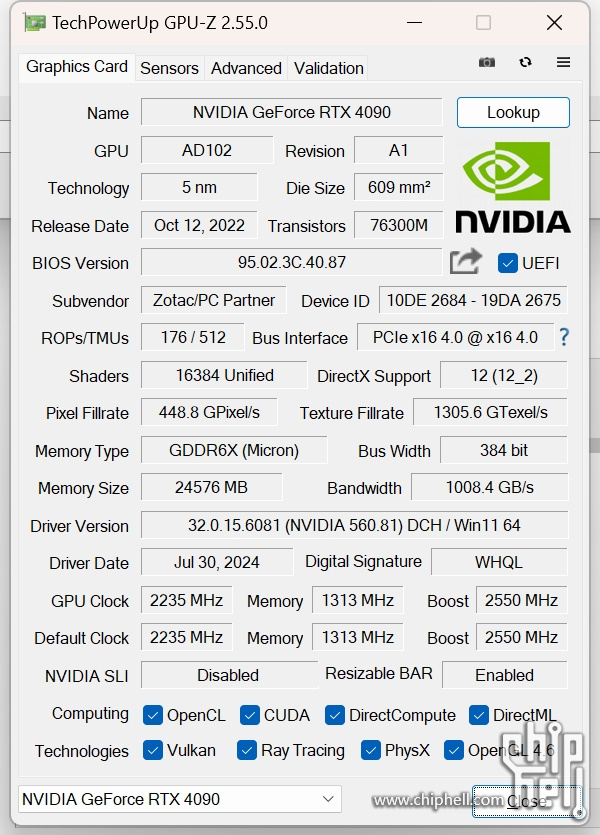
Task: Click the refresh arrows icon
Action: (x=525, y=62)
